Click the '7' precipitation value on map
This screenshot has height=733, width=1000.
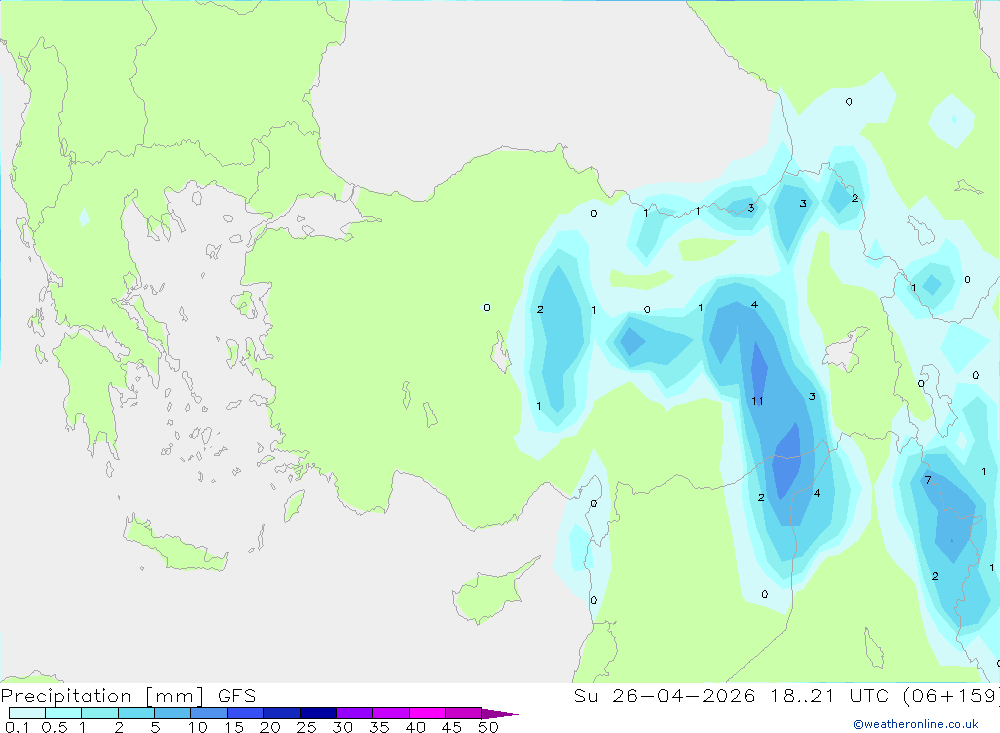(x=928, y=480)
